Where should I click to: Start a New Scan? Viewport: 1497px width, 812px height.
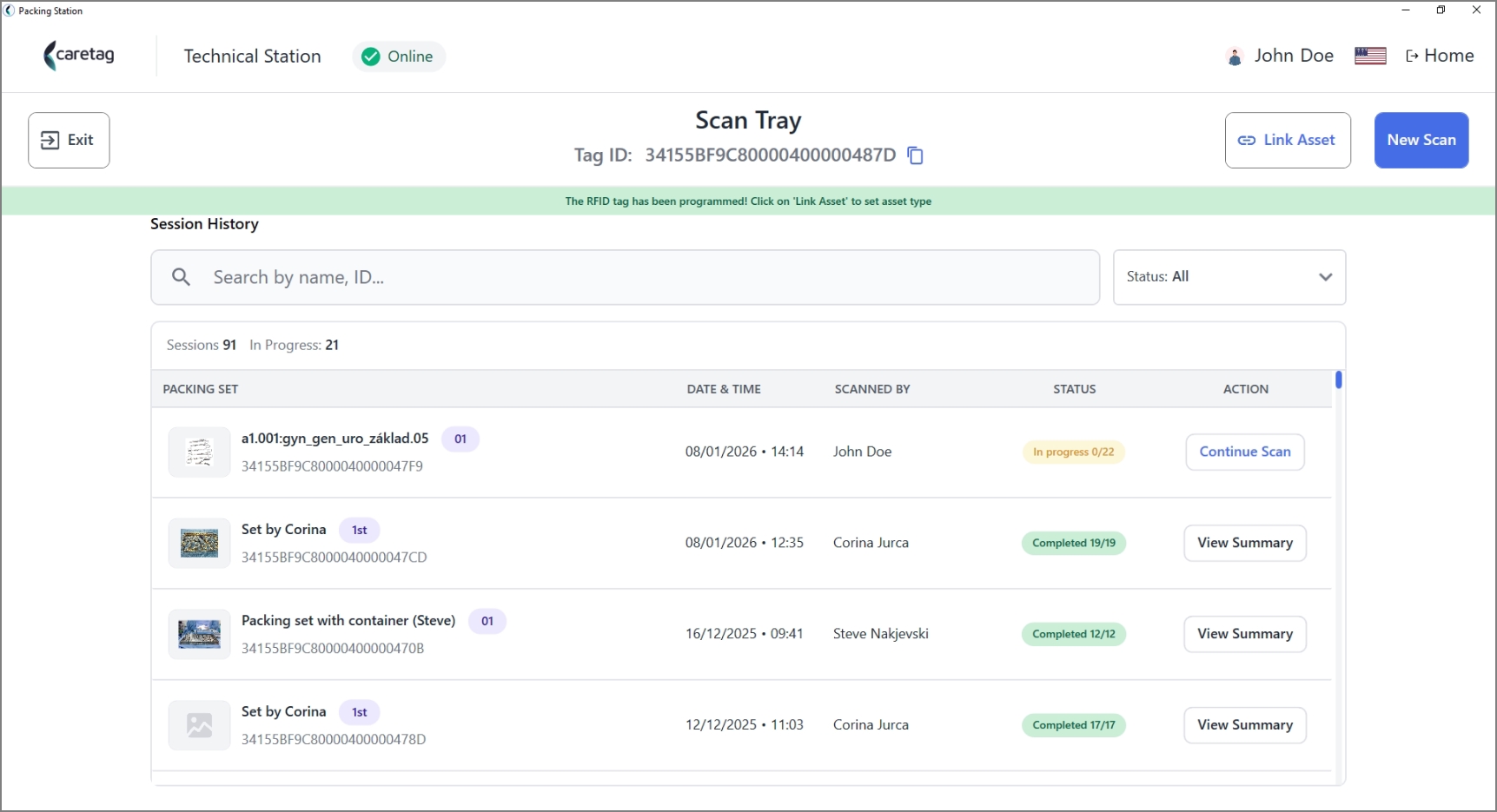(x=1421, y=140)
